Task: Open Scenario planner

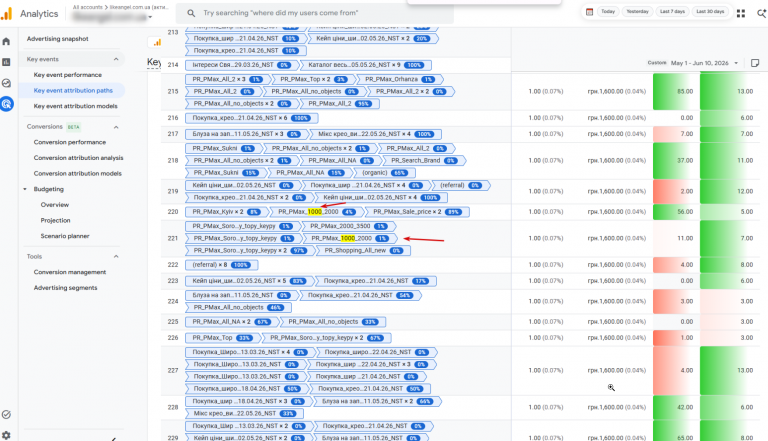Action: 65,236
